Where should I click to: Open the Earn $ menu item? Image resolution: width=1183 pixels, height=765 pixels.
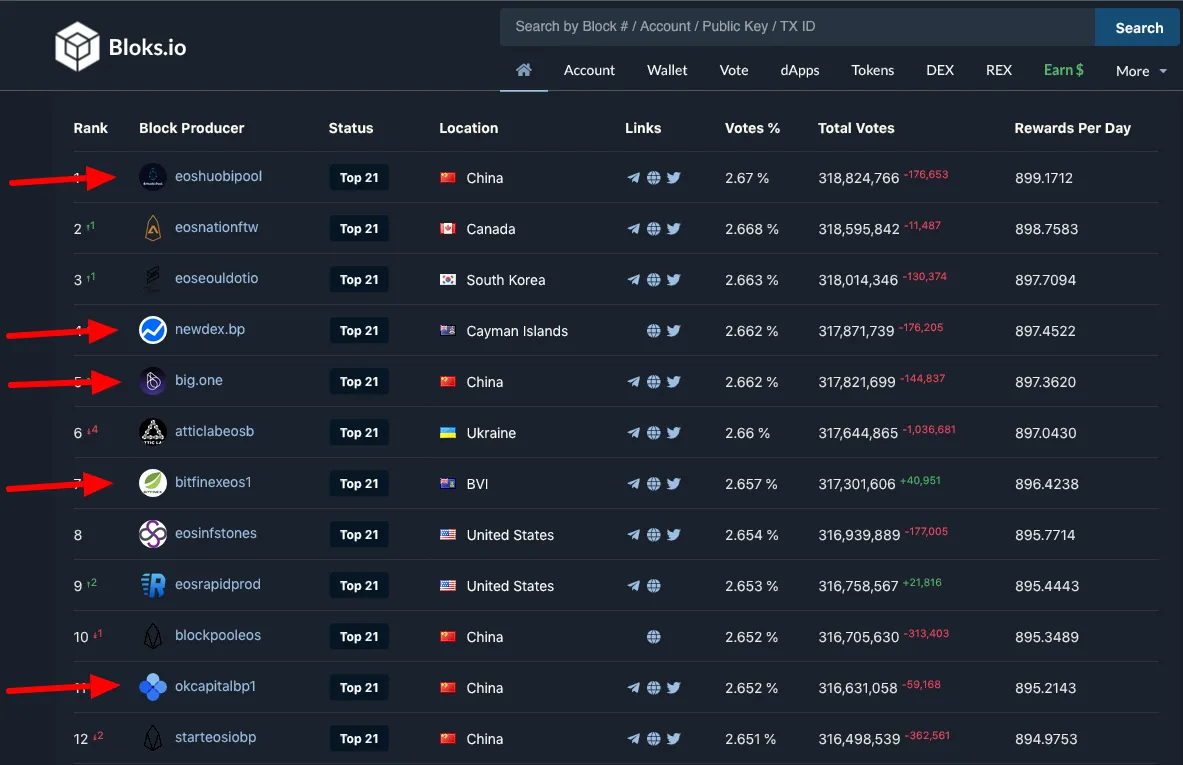click(x=1064, y=70)
